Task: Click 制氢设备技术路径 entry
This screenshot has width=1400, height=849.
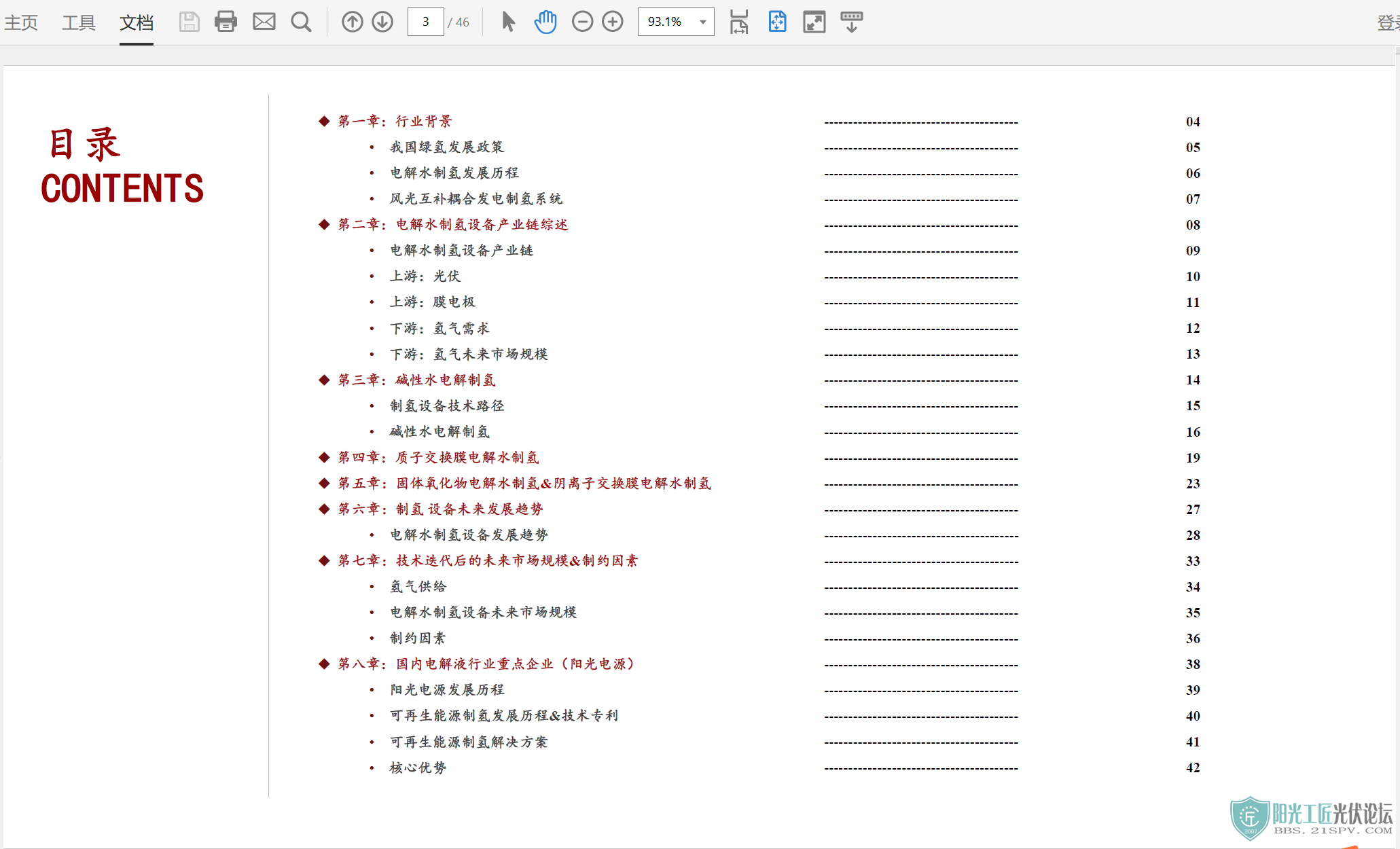Action: (x=447, y=406)
